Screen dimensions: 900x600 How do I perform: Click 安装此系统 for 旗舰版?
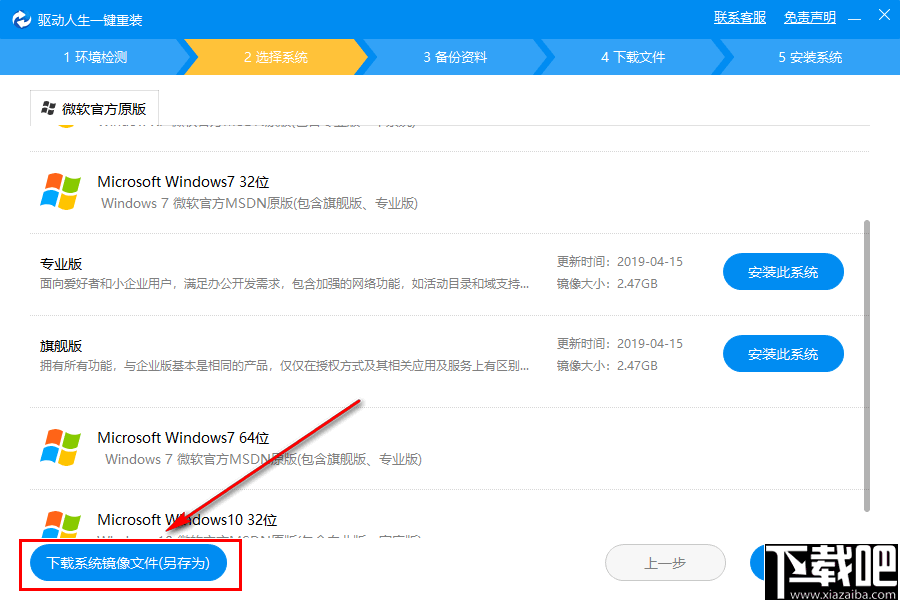click(783, 353)
